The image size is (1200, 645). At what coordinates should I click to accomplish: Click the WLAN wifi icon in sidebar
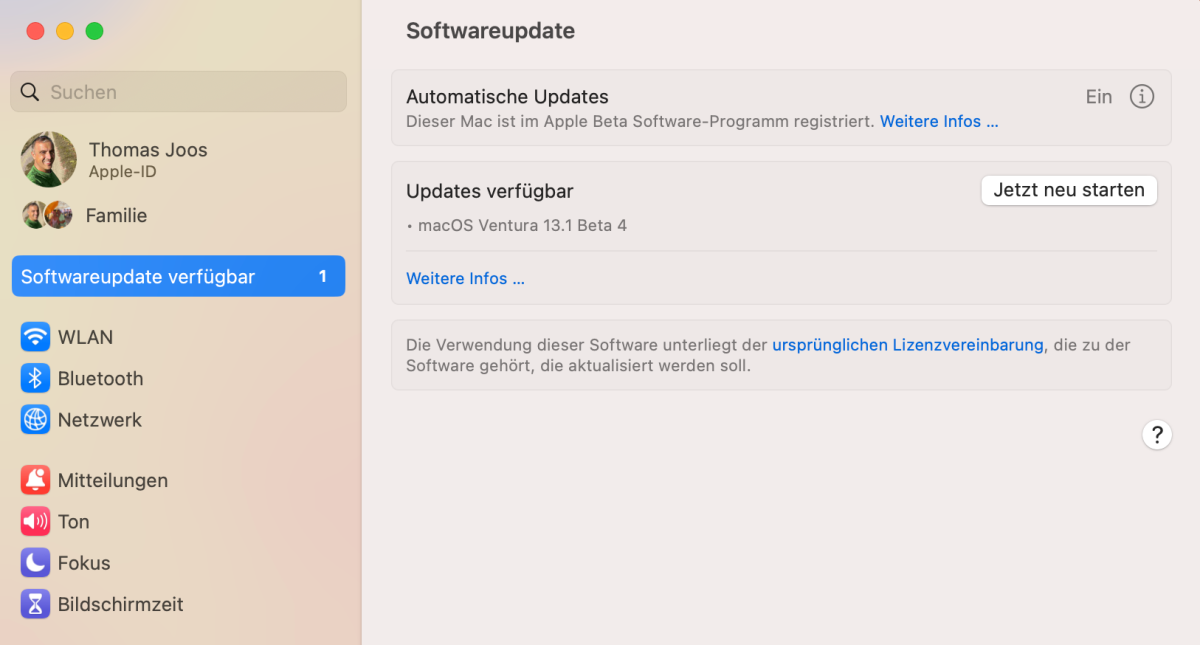click(35, 337)
